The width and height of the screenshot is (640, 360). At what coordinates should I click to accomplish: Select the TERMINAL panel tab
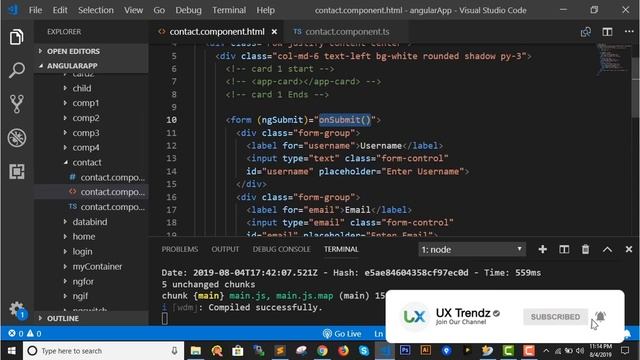341,249
